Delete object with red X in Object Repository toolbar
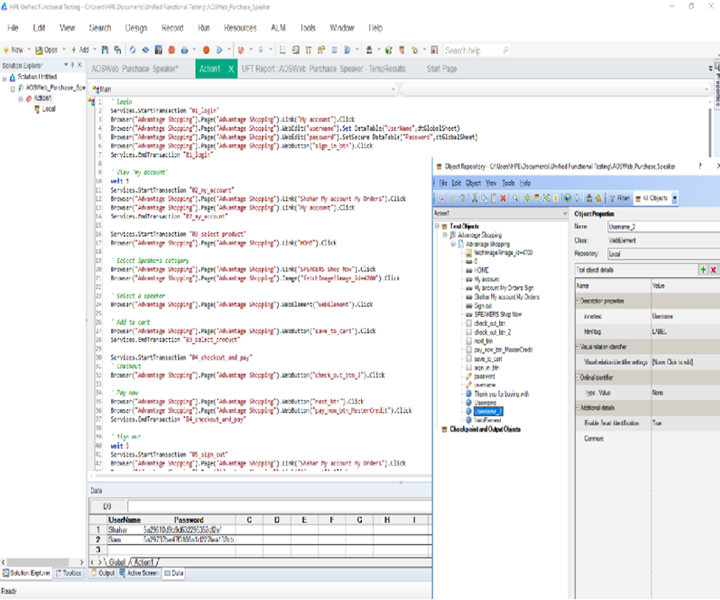The height and width of the screenshot is (600, 720). click(x=503, y=198)
